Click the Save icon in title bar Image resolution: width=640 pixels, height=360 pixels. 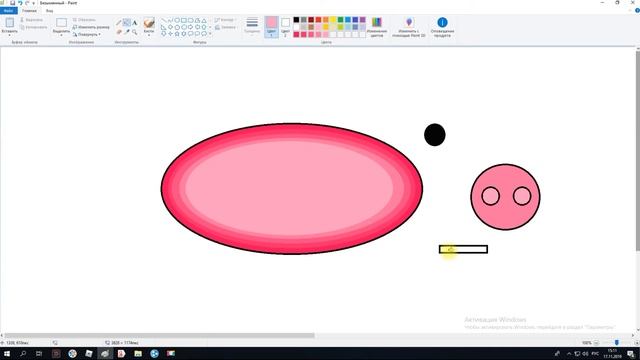click(13, 3)
